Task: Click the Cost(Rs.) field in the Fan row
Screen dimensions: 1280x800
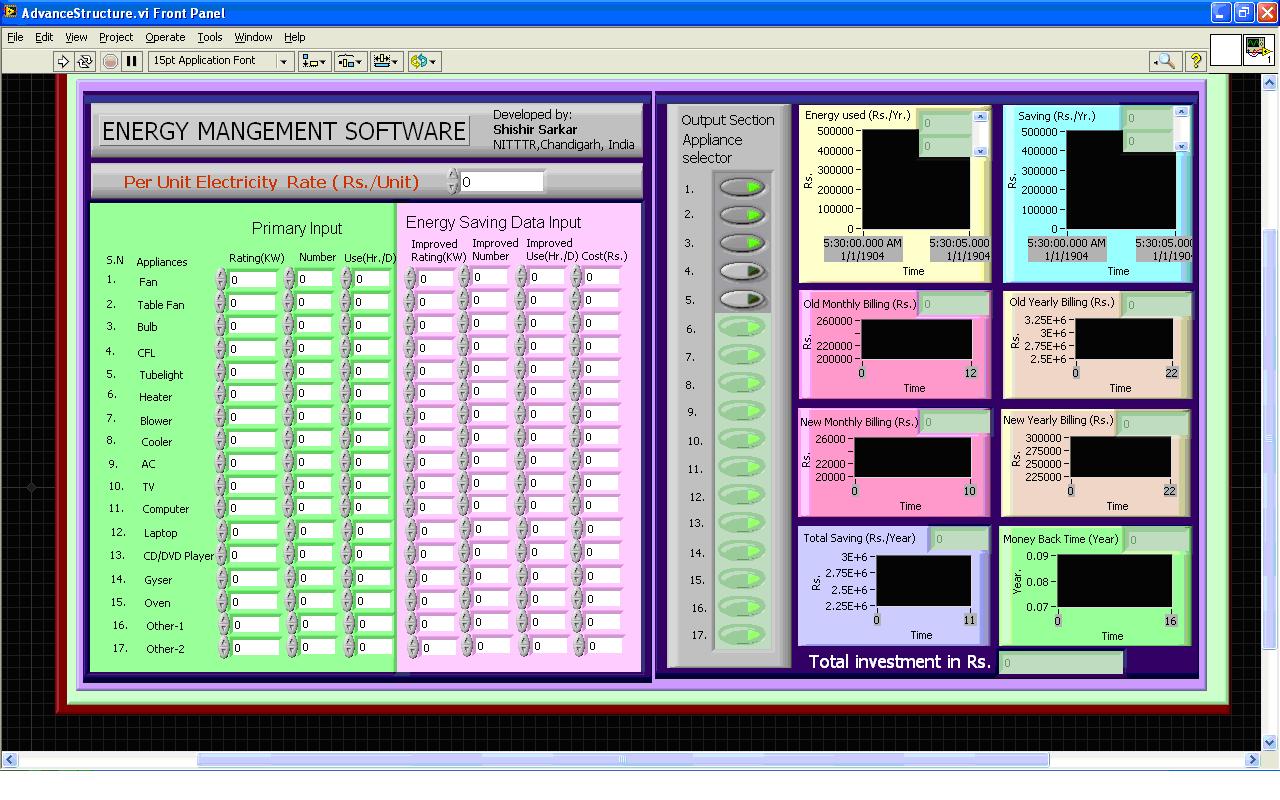Action: (x=603, y=277)
